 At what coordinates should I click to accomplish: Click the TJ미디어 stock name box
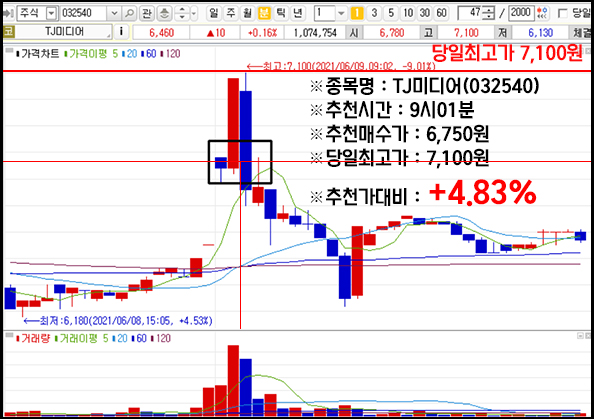click(64, 32)
